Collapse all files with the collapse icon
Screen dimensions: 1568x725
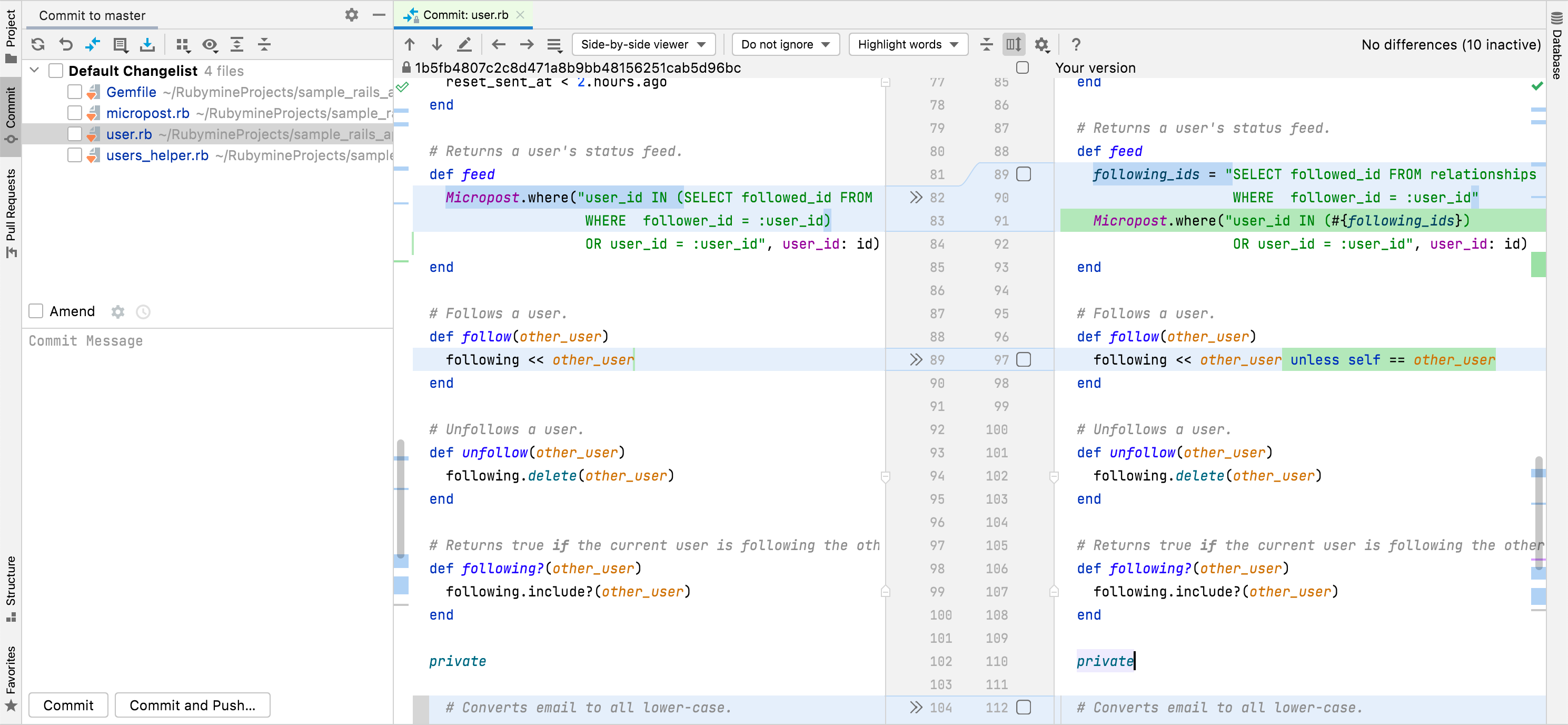click(x=264, y=44)
